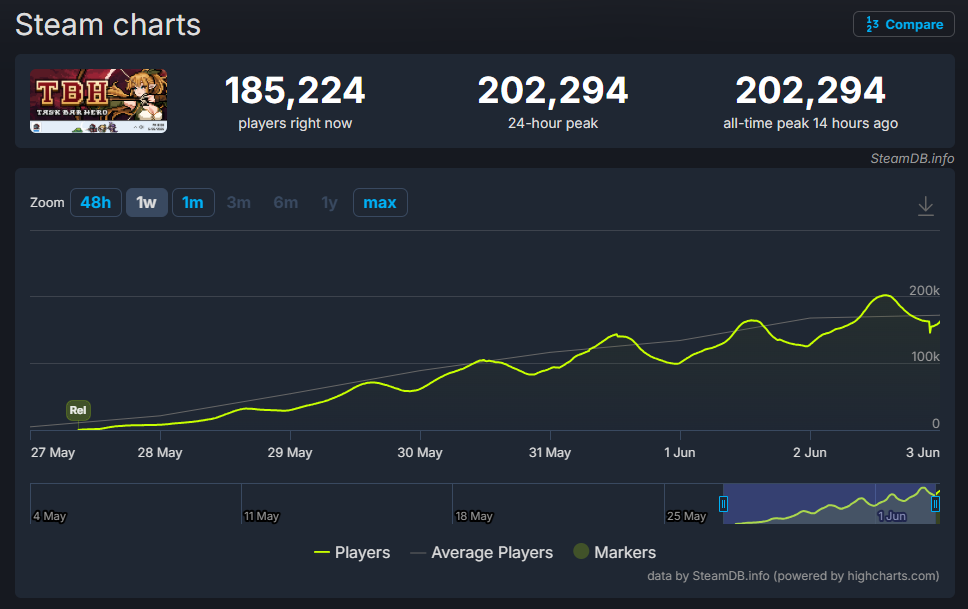Screen dimensions: 968x609
Task: Click the all-time peak 14 hours ago label
Action: tap(811, 124)
